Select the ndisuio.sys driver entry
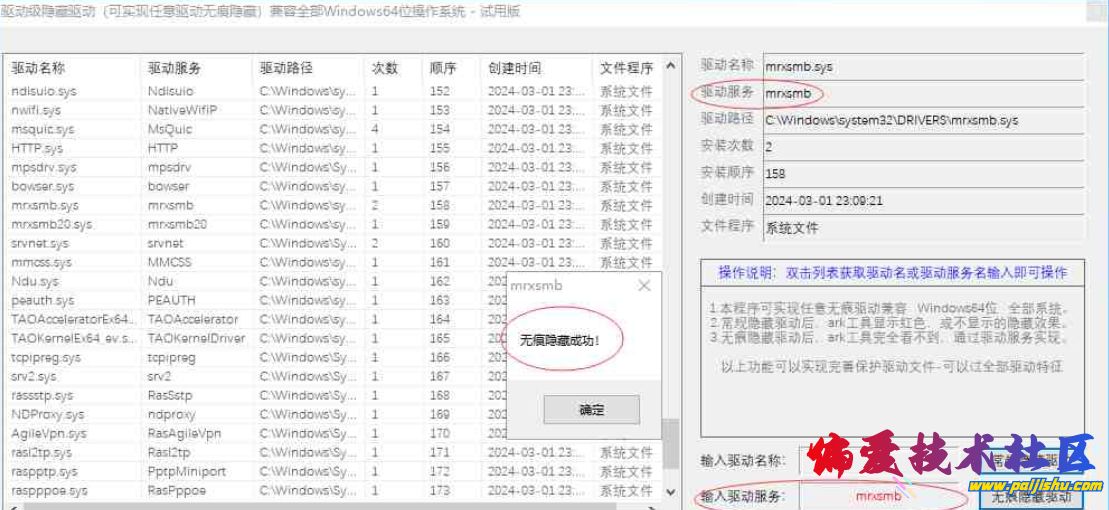Image resolution: width=1109 pixels, height=510 pixels. click(x=44, y=91)
